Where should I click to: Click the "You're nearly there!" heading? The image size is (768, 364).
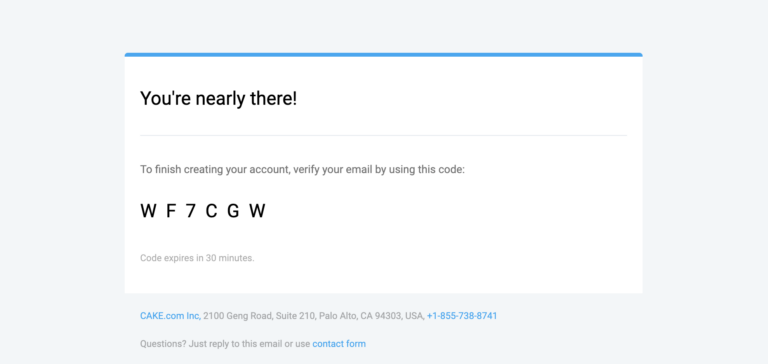coord(218,99)
